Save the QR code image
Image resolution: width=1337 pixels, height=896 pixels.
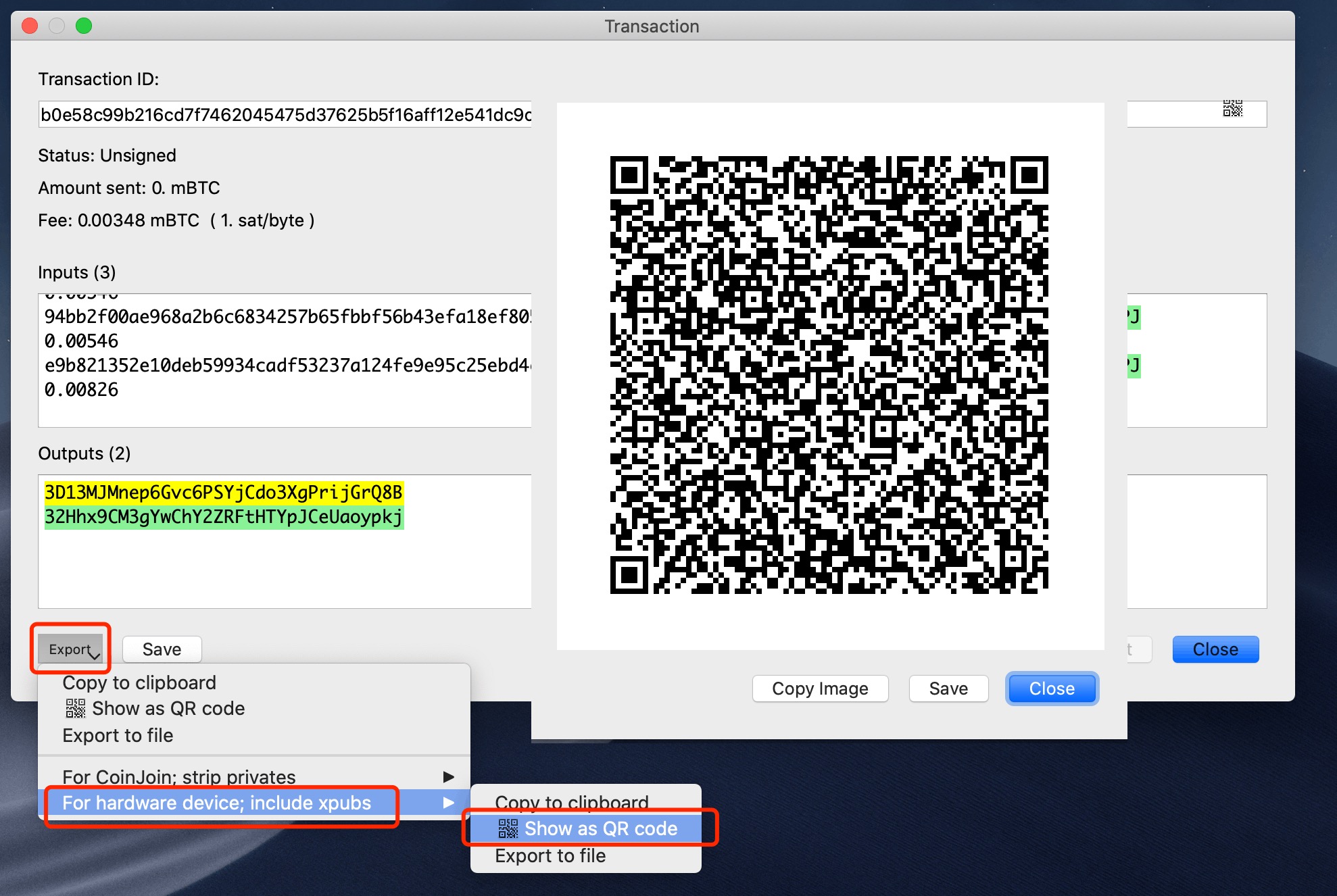(948, 689)
